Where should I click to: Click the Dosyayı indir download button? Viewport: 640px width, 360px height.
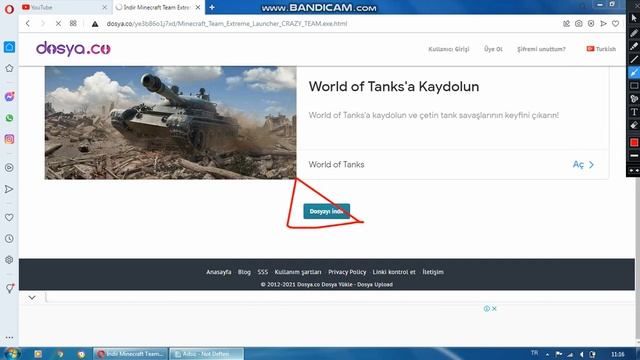tap(327, 211)
